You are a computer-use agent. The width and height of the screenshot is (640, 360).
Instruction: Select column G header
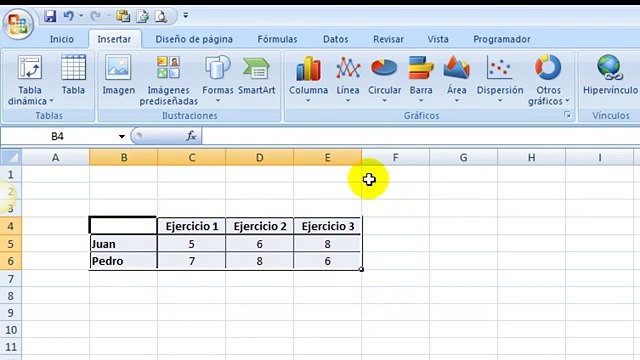(x=463, y=158)
